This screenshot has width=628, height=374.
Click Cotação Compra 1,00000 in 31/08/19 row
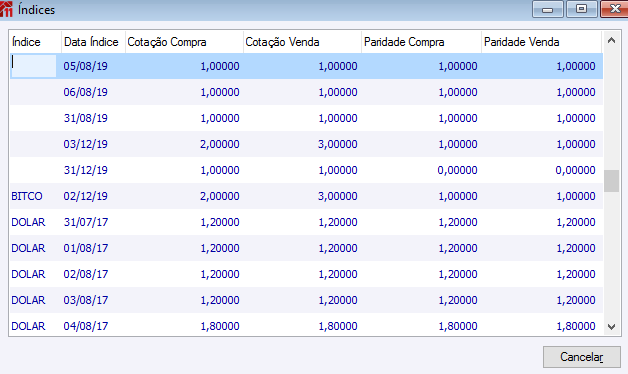point(220,118)
